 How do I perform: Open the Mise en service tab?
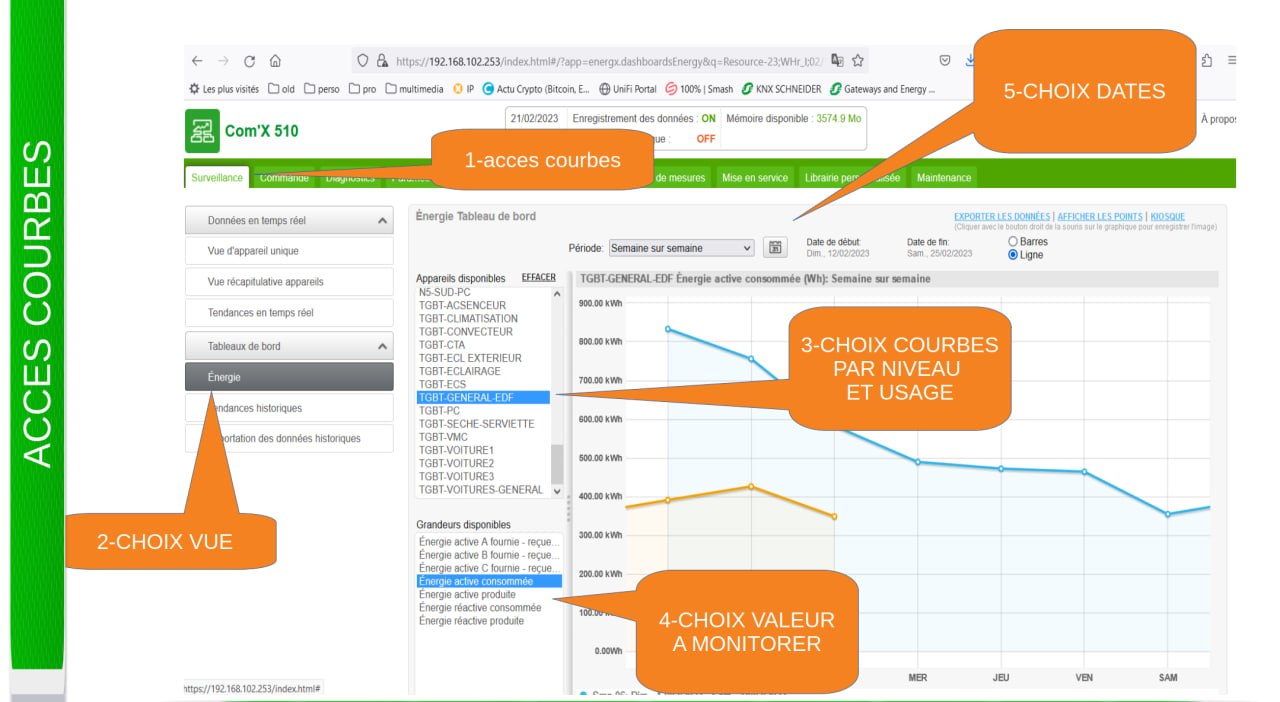click(x=755, y=178)
